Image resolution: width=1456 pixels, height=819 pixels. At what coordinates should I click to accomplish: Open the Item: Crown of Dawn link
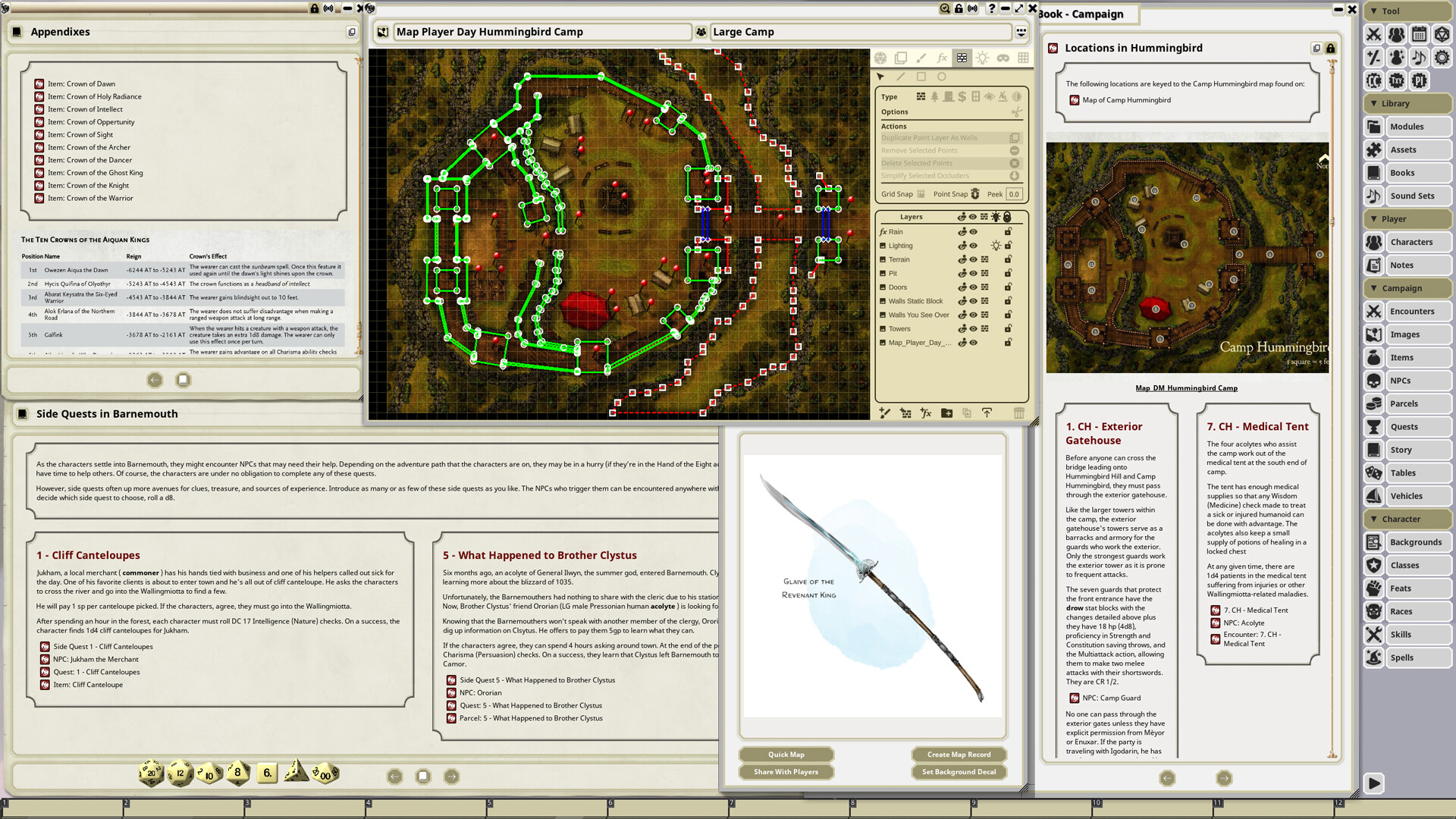tap(81, 84)
